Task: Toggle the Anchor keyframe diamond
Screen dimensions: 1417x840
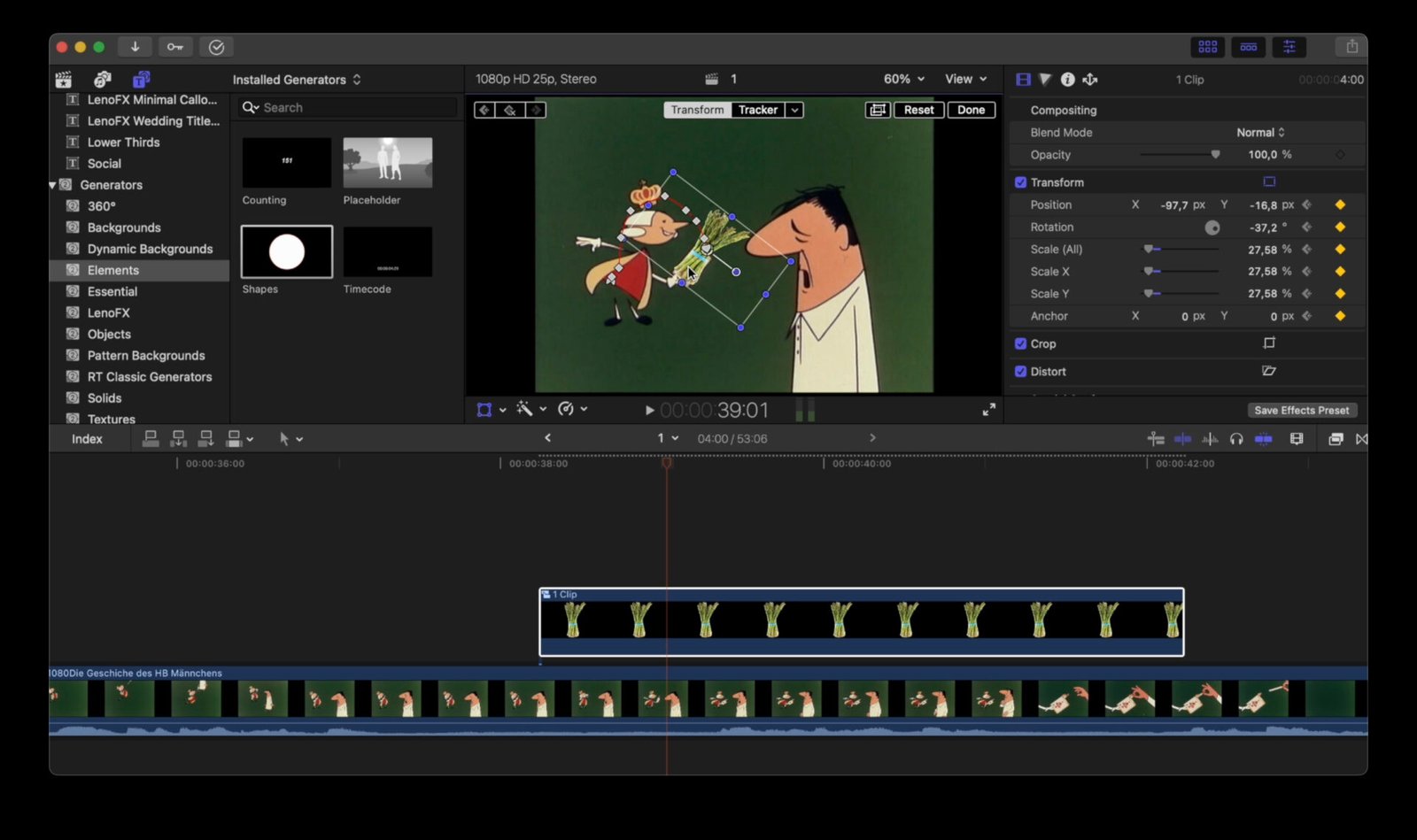Action: click(1340, 316)
